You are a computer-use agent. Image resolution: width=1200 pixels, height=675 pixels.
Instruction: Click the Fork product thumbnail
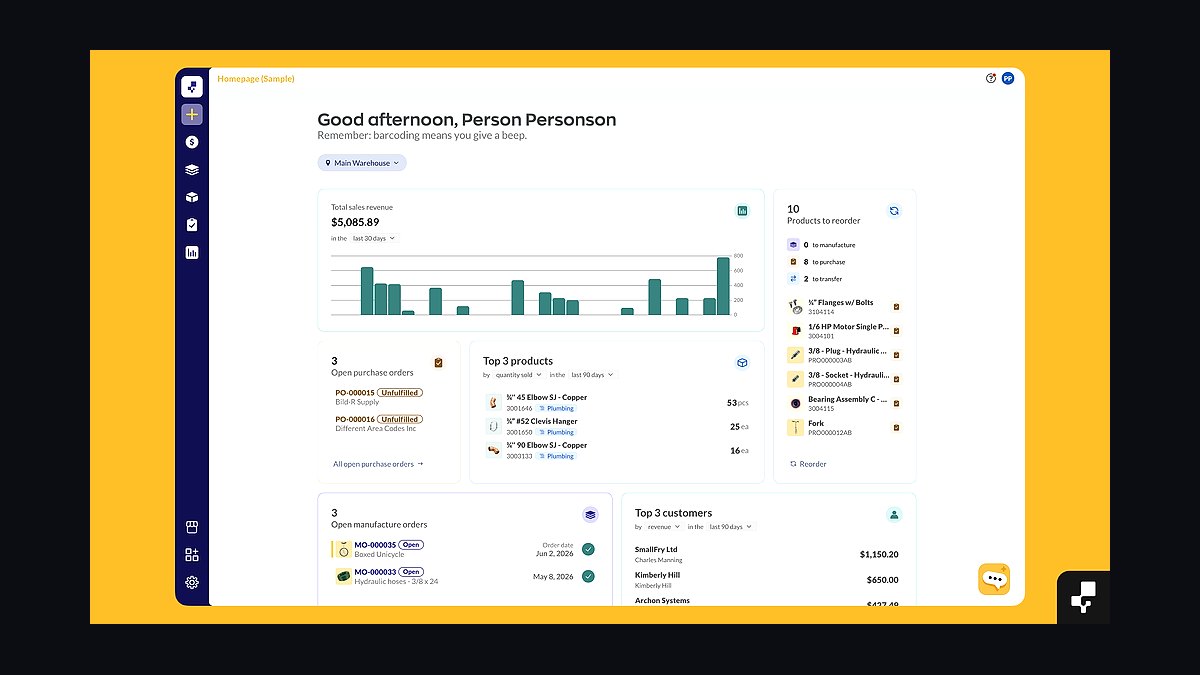796,428
